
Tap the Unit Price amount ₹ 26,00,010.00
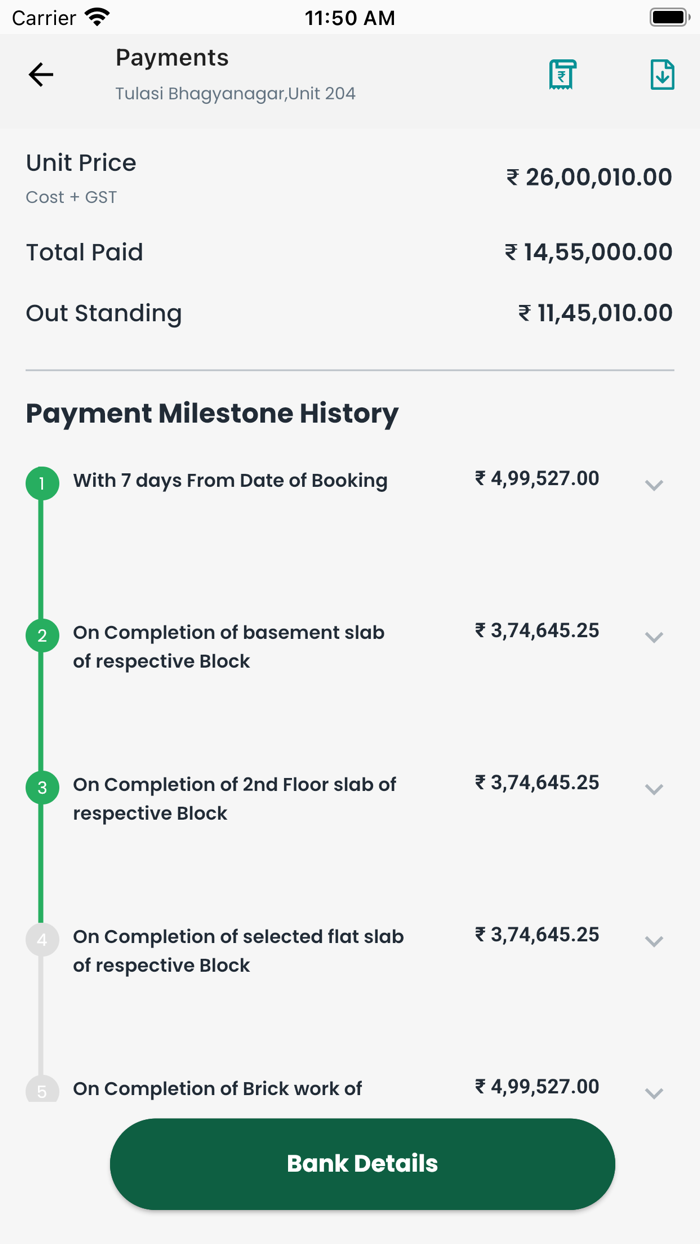tap(589, 178)
